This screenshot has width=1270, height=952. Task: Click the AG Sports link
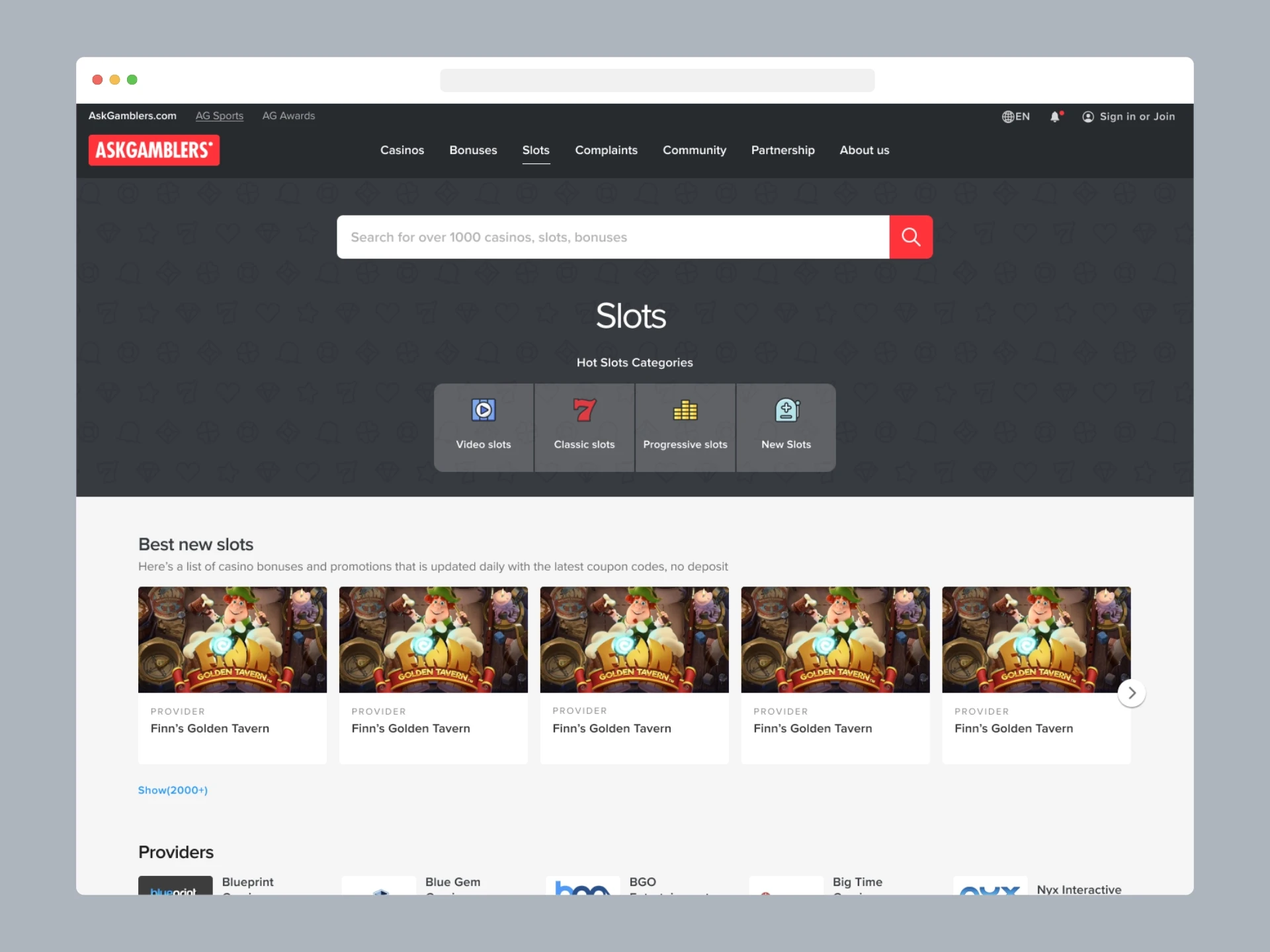219,116
